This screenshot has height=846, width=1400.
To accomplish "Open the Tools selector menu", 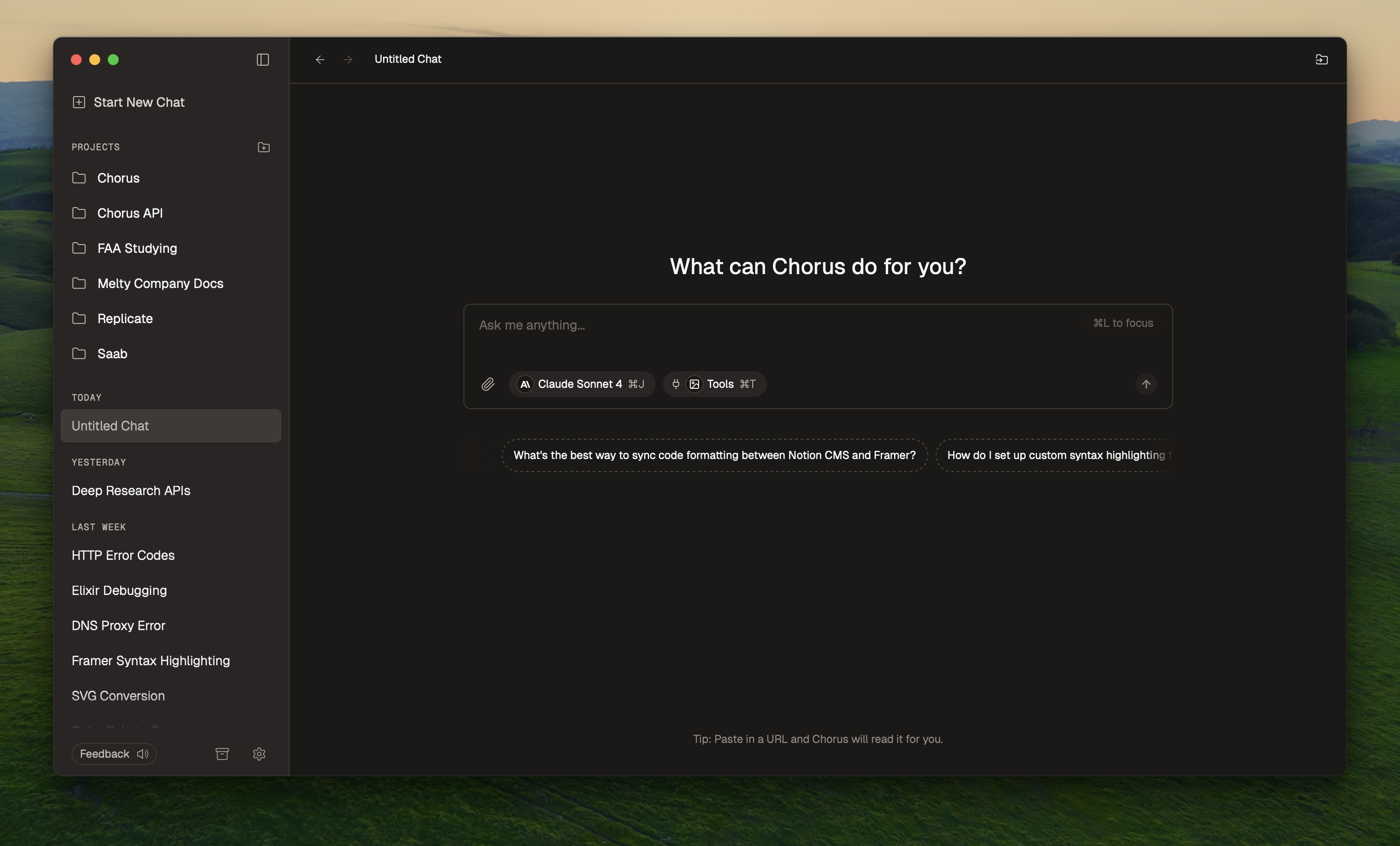I will click(715, 384).
